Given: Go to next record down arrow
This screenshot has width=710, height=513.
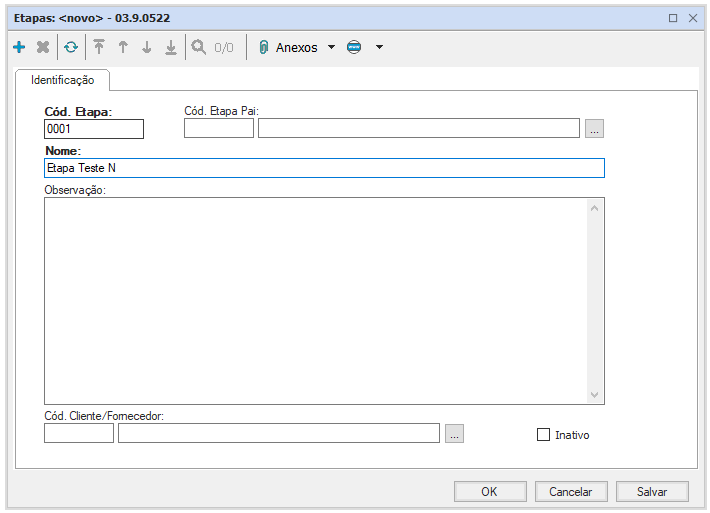Looking at the screenshot, I should 147,47.
